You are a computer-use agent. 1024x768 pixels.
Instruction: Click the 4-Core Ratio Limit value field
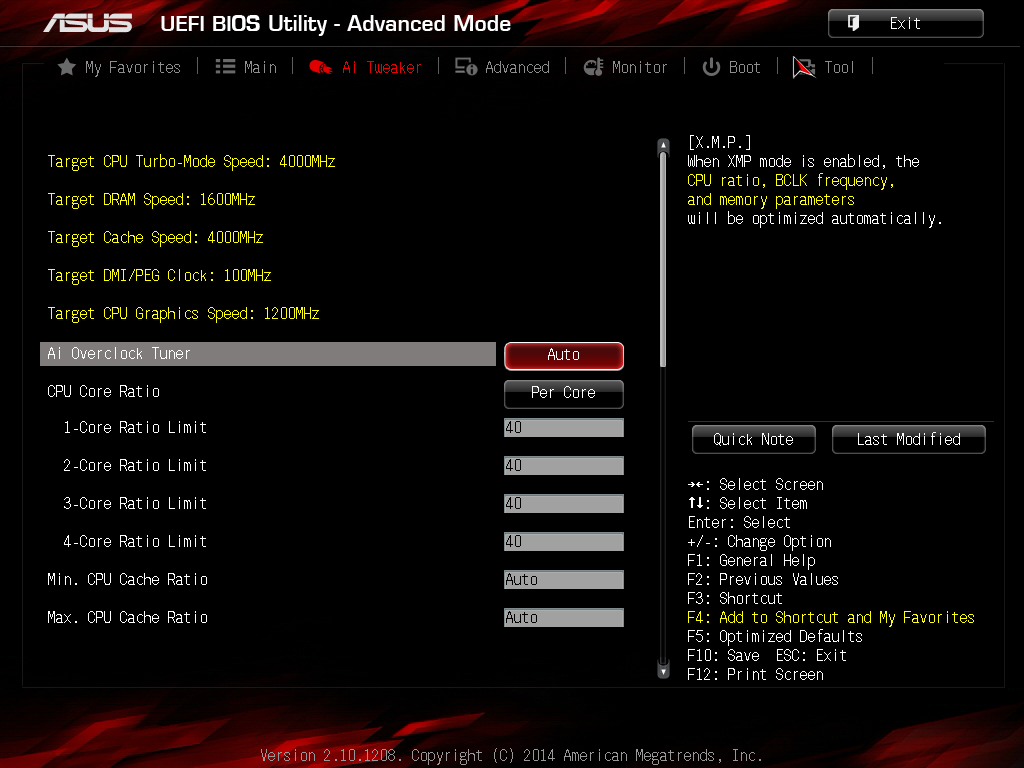tap(564, 541)
